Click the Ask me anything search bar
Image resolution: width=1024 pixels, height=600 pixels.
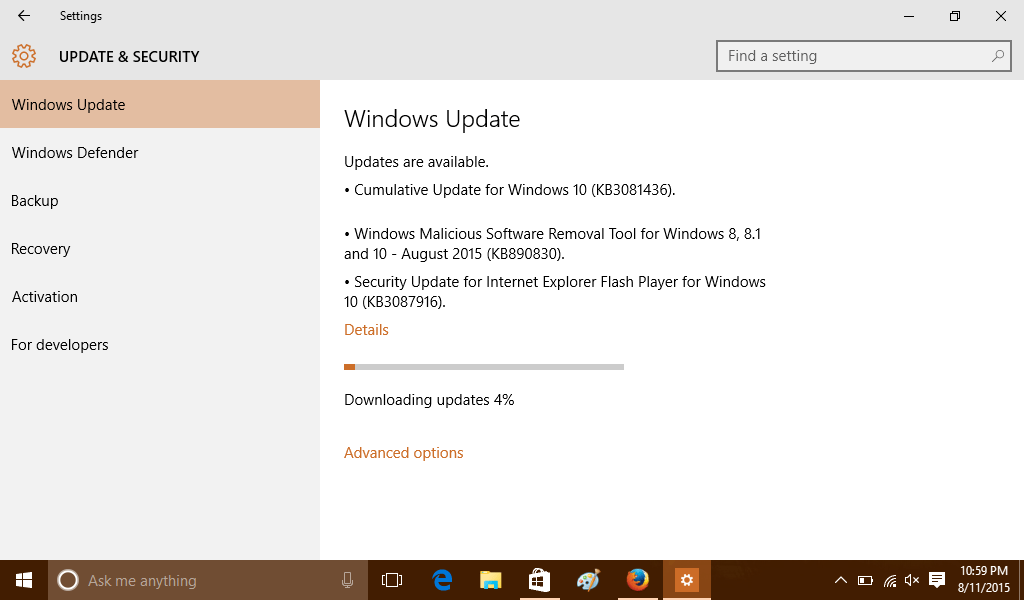pos(180,580)
